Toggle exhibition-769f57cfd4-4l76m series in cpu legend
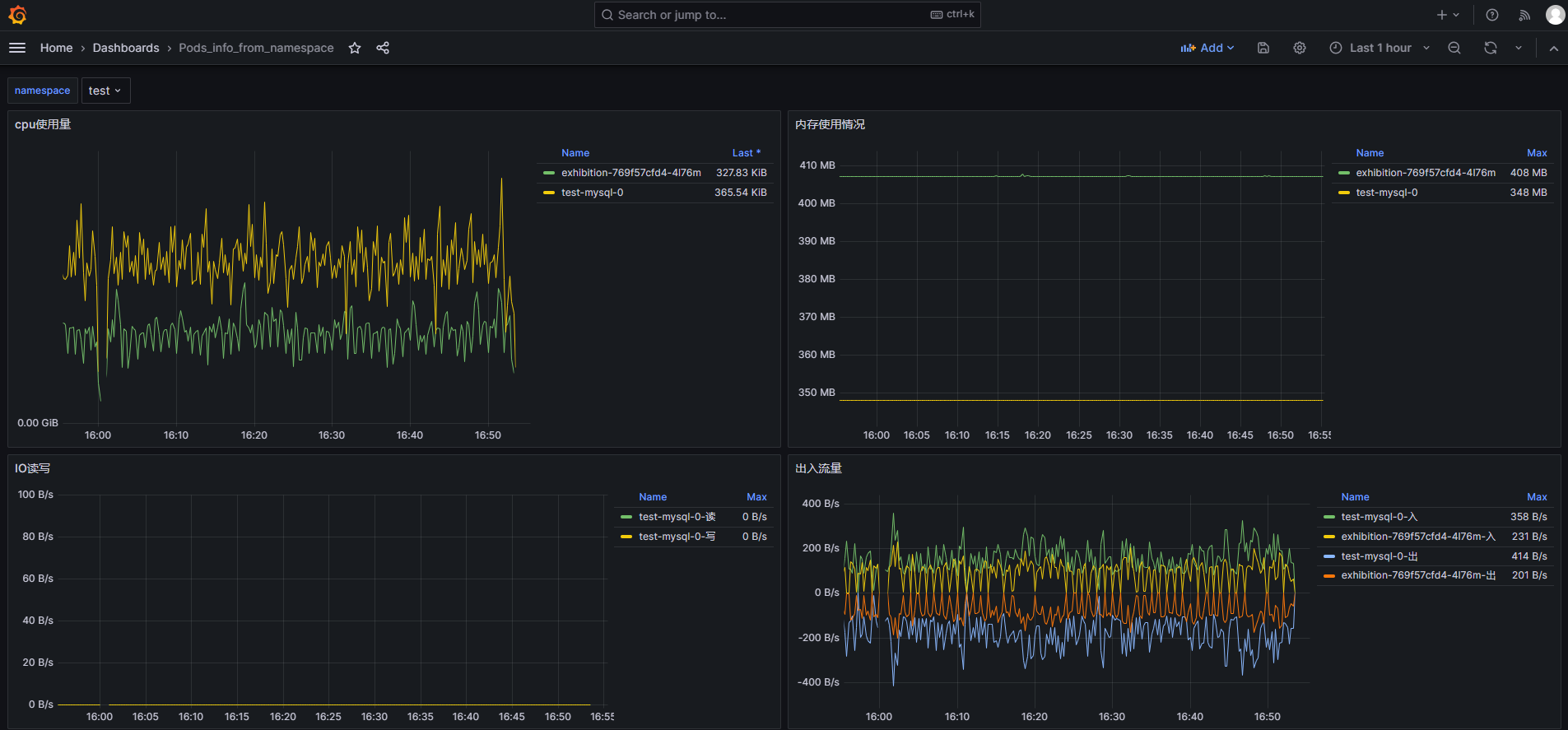 tap(631, 173)
